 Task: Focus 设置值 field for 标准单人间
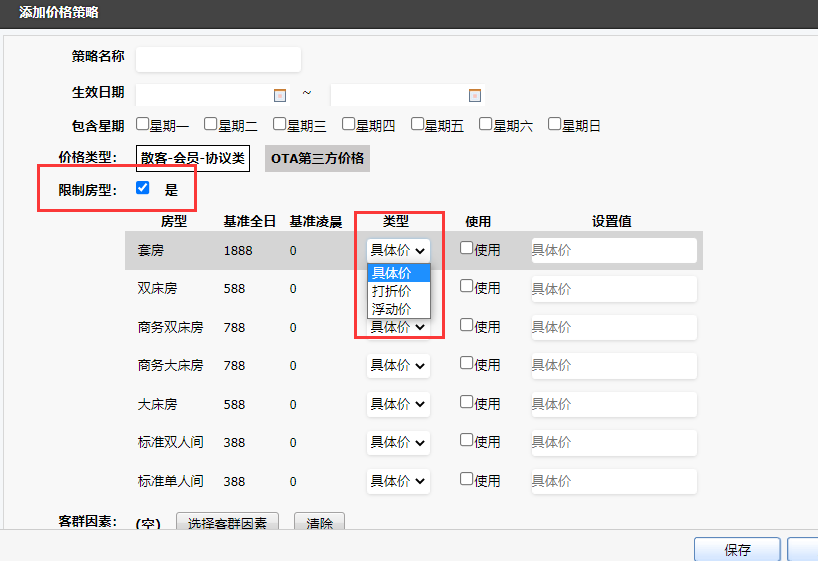pos(614,481)
